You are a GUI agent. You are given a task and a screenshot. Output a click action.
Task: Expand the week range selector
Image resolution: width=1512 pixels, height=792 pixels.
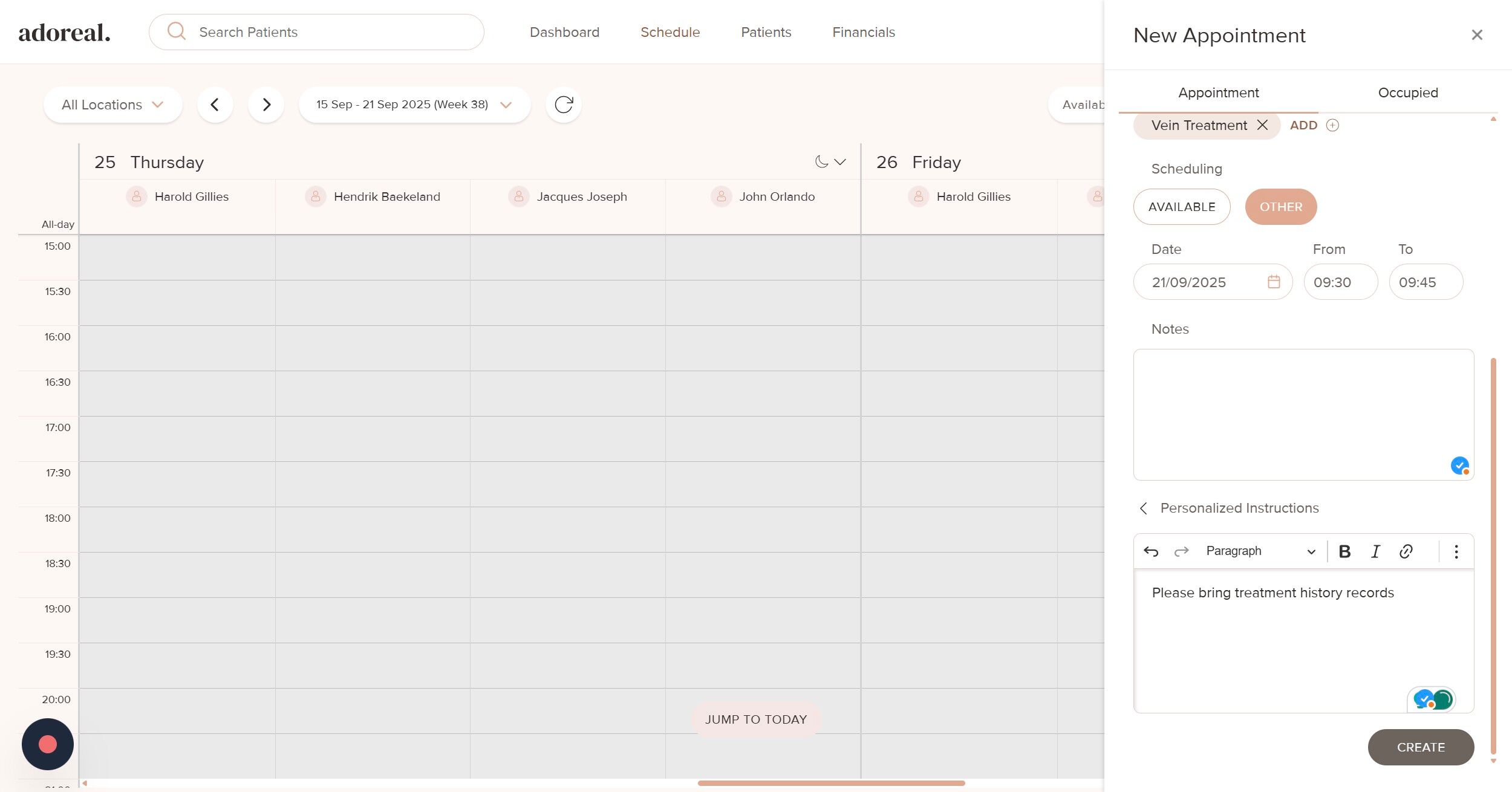coord(414,105)
